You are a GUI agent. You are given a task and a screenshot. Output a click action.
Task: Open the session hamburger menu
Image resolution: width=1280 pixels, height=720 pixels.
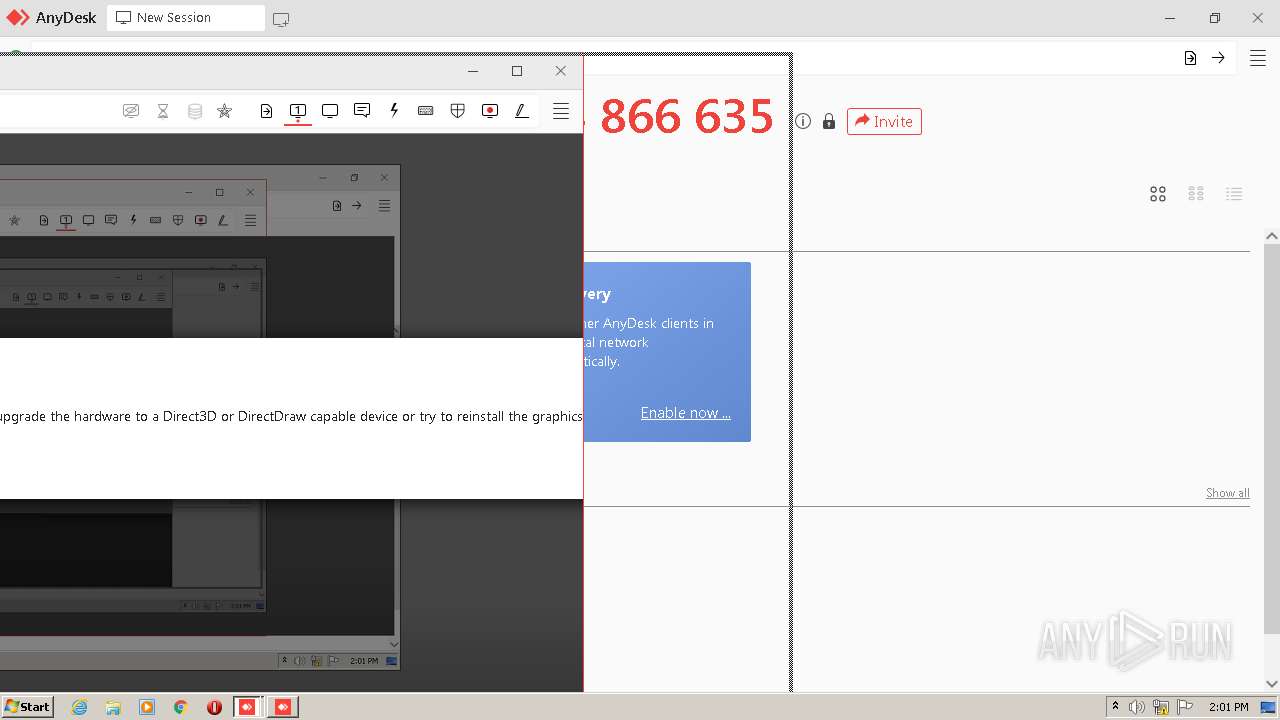point(561,111)
